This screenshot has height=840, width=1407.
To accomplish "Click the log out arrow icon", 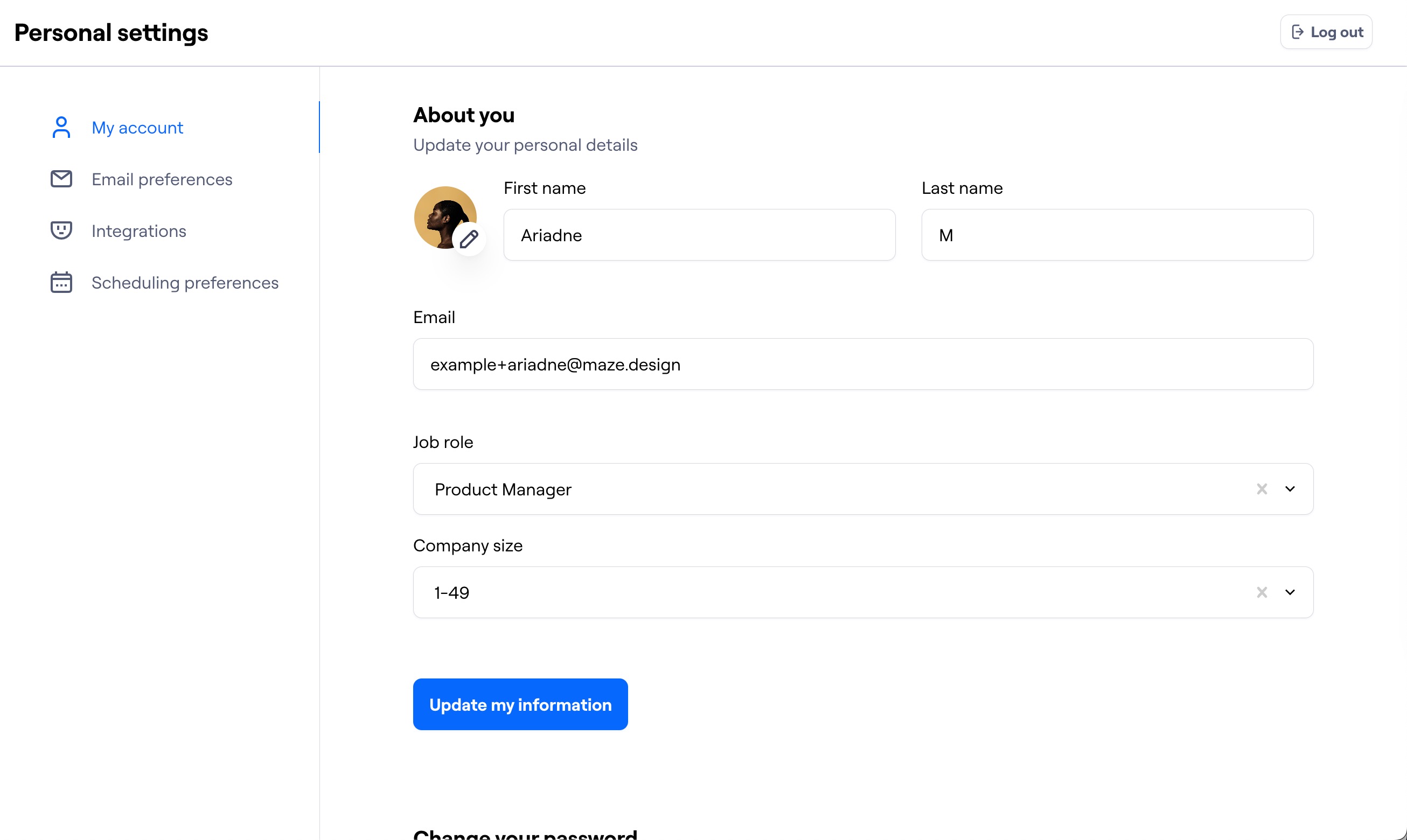I will (1298, 32).
